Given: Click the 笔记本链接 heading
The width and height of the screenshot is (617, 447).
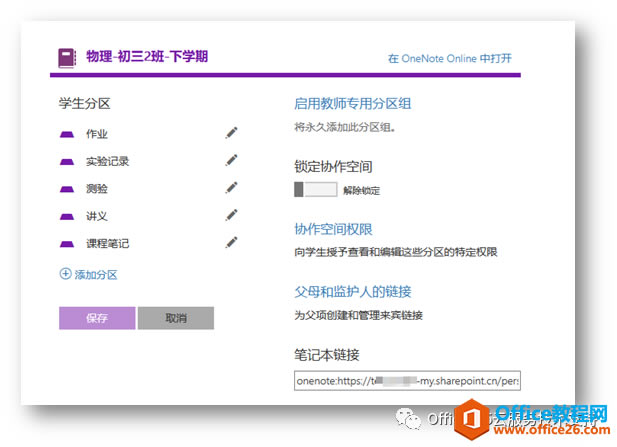Looking at the screenshot, I should click(x=327, y=355).
